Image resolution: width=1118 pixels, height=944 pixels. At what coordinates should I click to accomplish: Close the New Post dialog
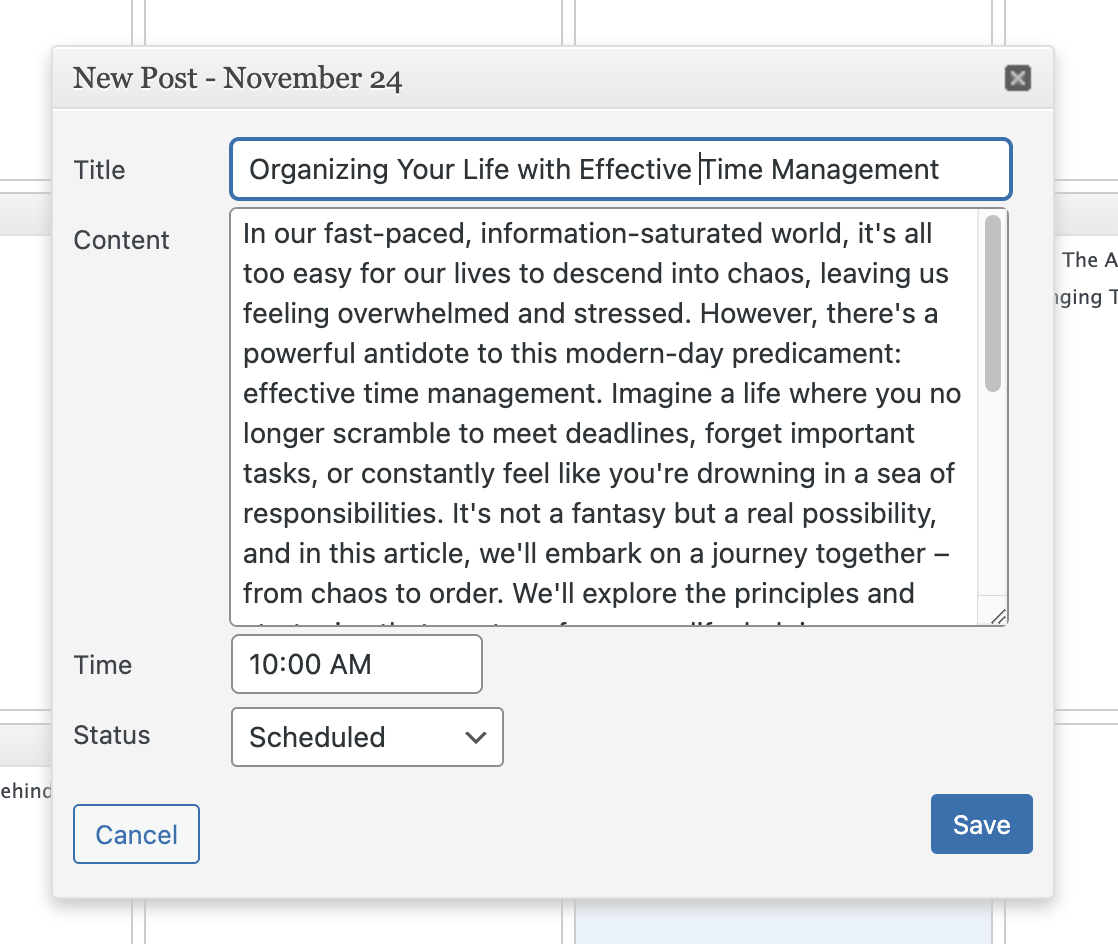pos(1017,77)
